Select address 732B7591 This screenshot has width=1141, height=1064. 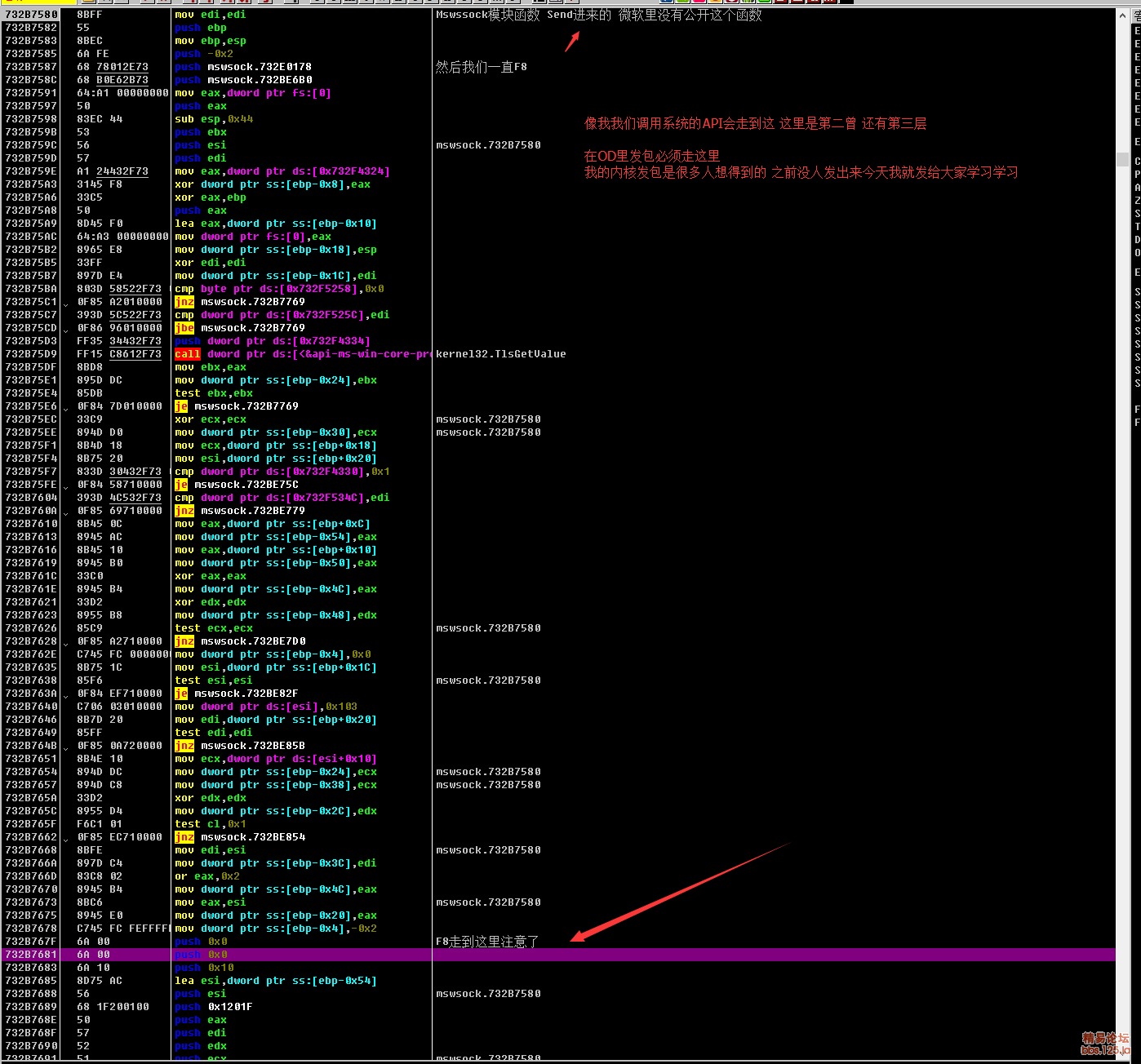point(31,93)
